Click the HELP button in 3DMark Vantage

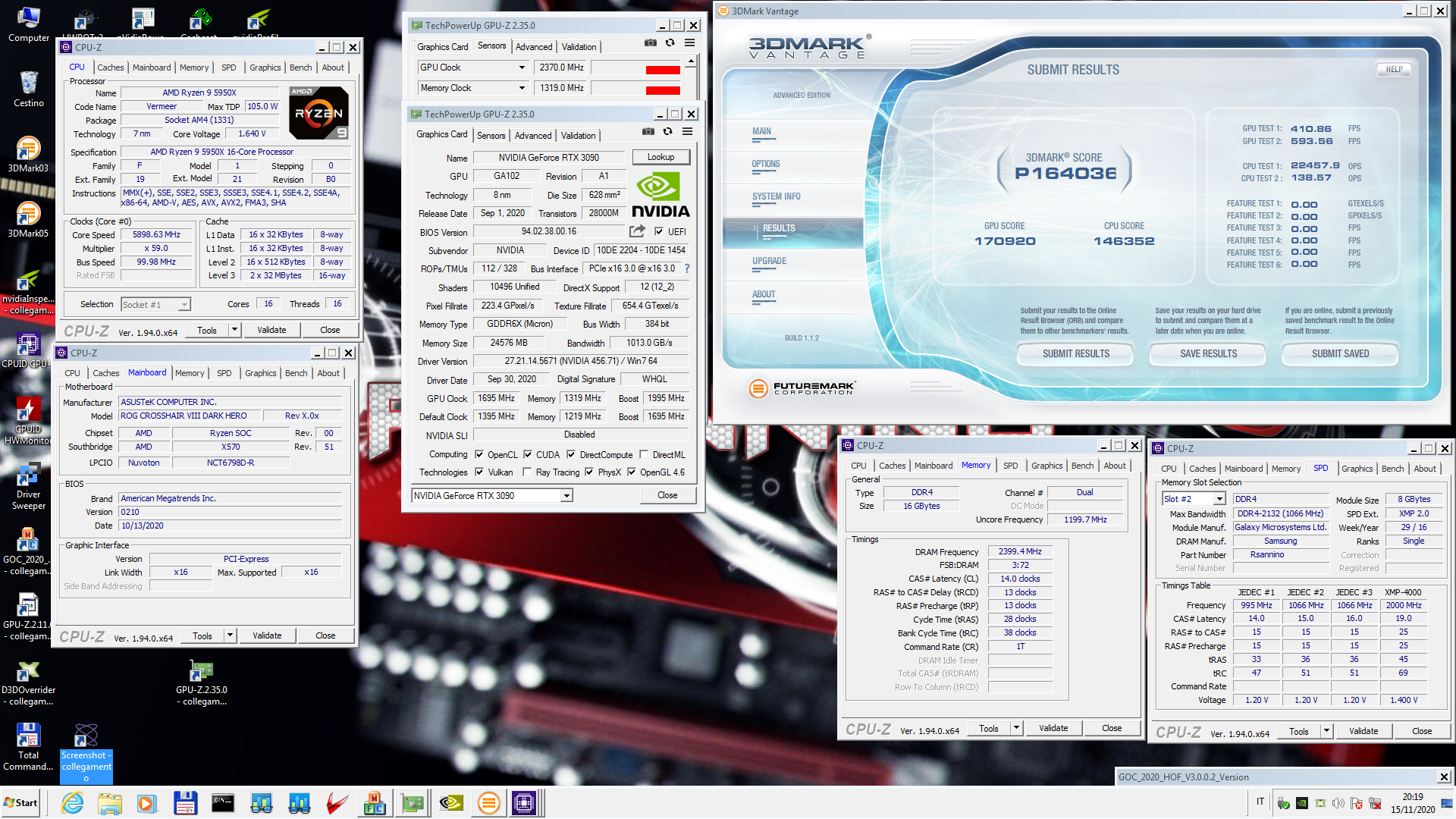1394,69
